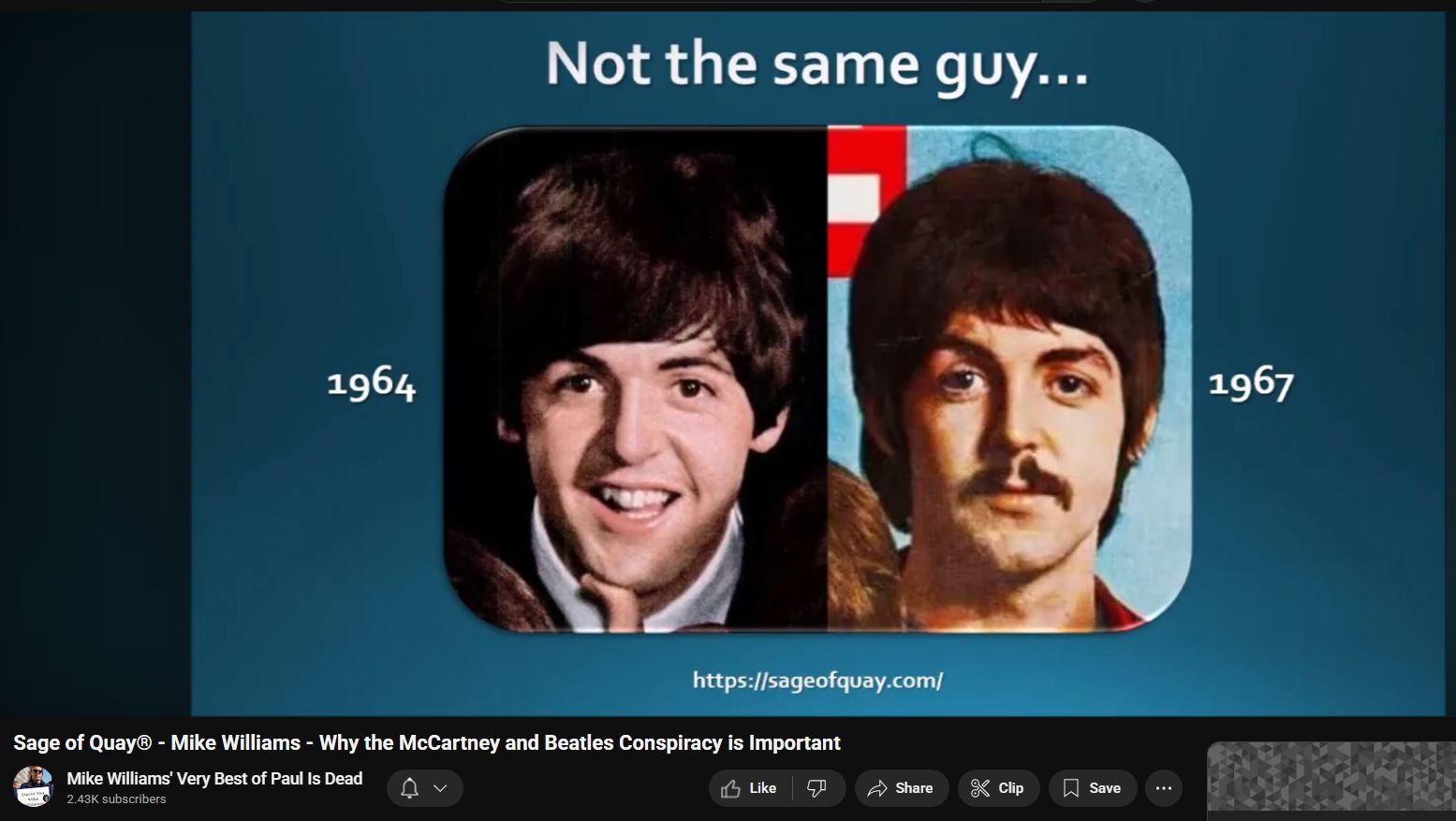
Task: Expand the notification preferences chevron dropdown
Action: pyautogui.click(x=440, y=788)
